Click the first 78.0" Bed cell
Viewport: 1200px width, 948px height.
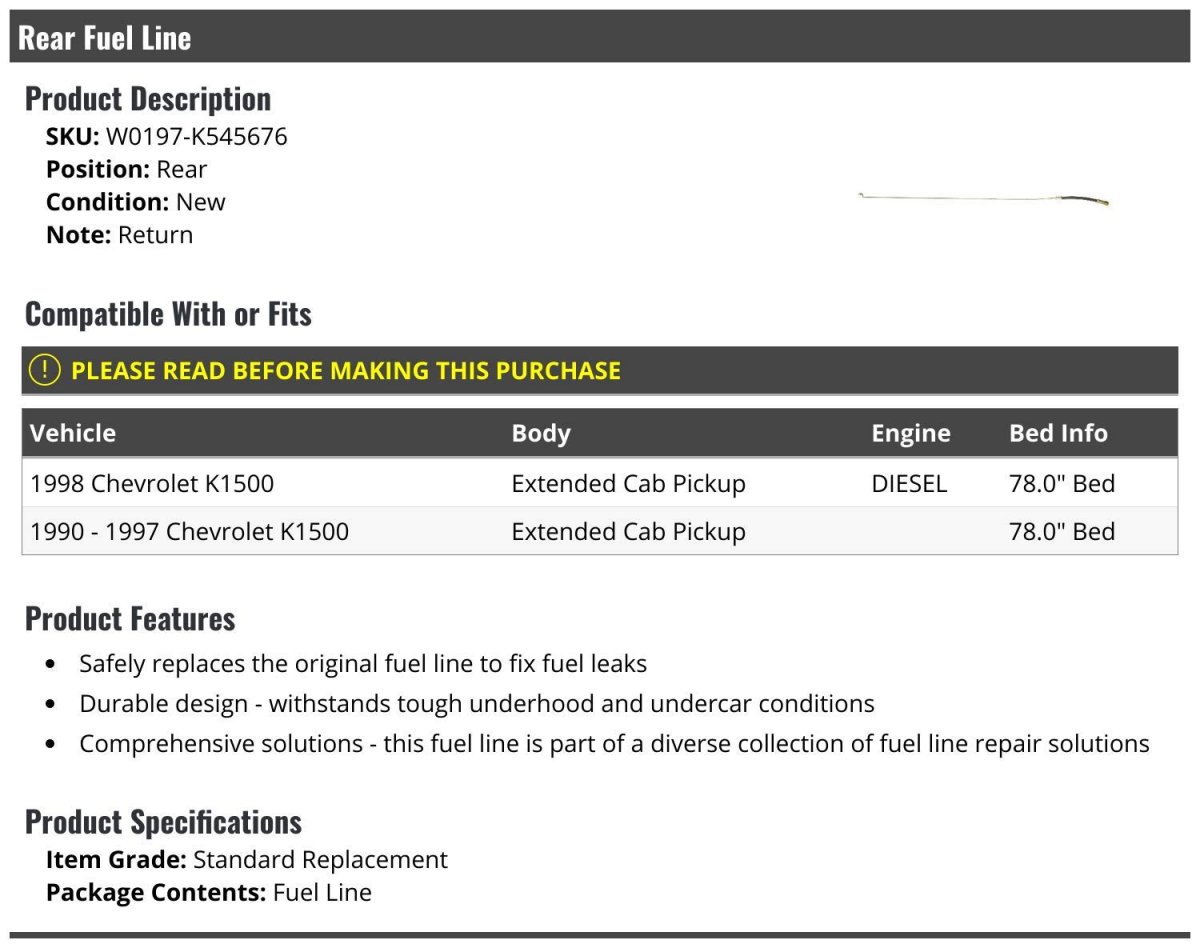tap(1062, 483)
